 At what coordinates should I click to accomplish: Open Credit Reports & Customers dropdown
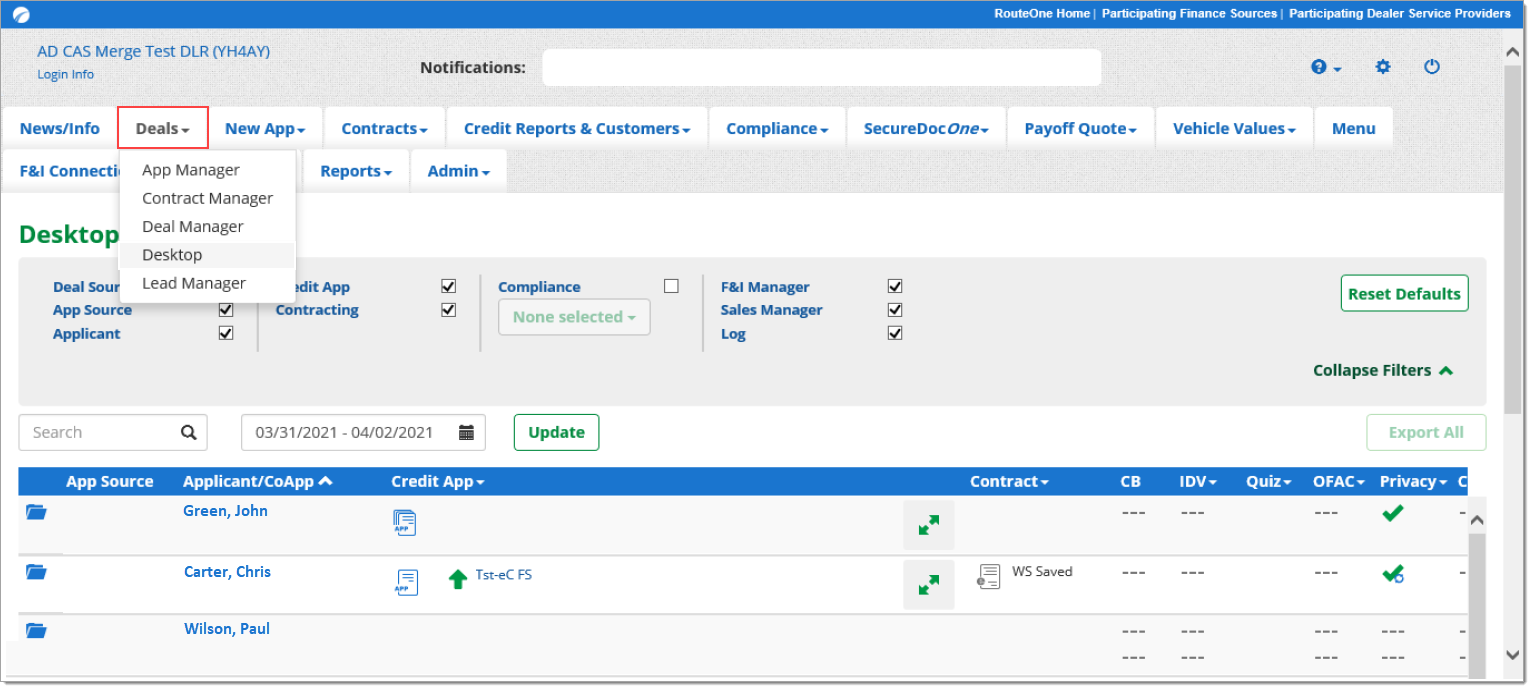click(x=577, y=128)
